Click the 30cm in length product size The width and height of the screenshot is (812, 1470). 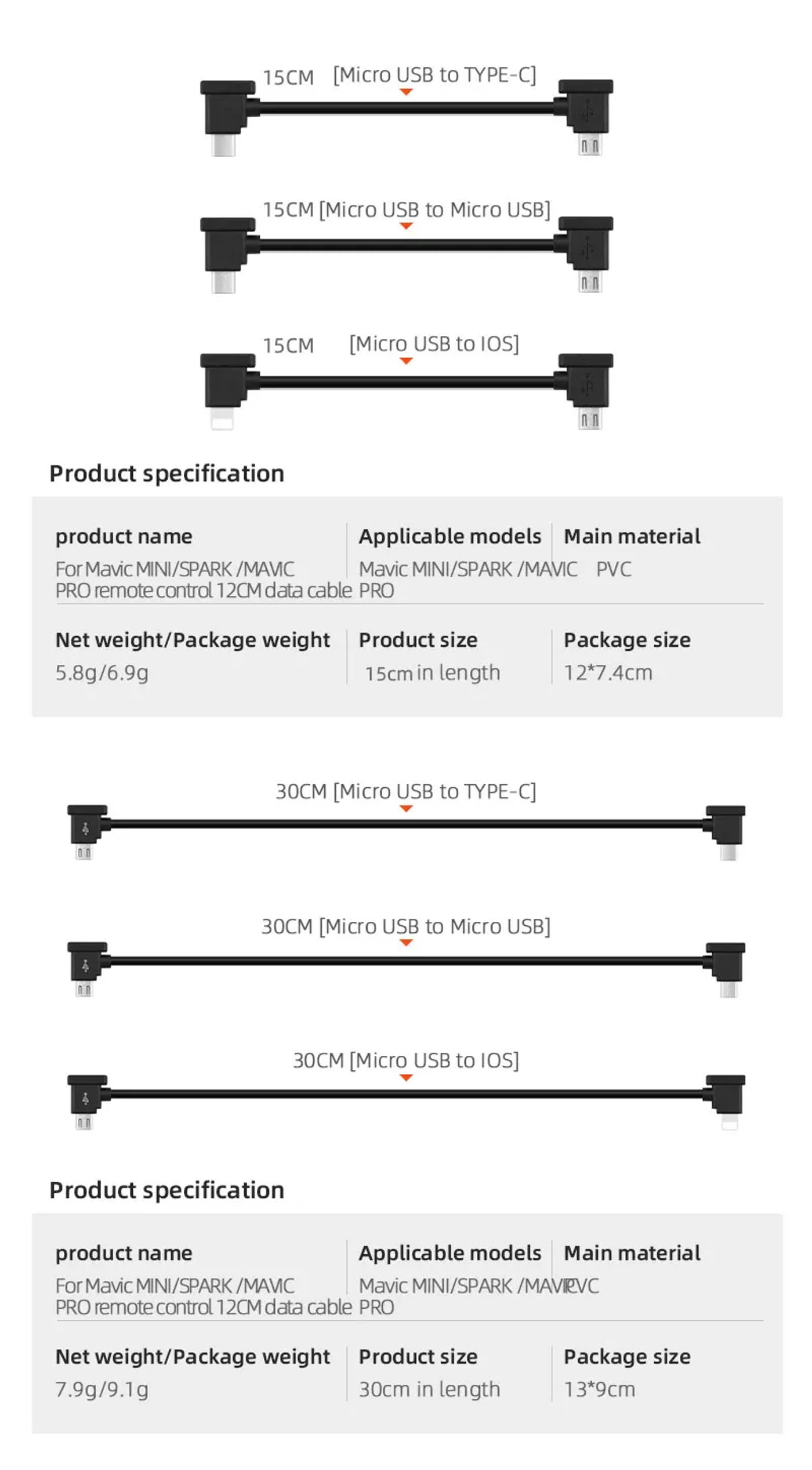pos(429,1390)
